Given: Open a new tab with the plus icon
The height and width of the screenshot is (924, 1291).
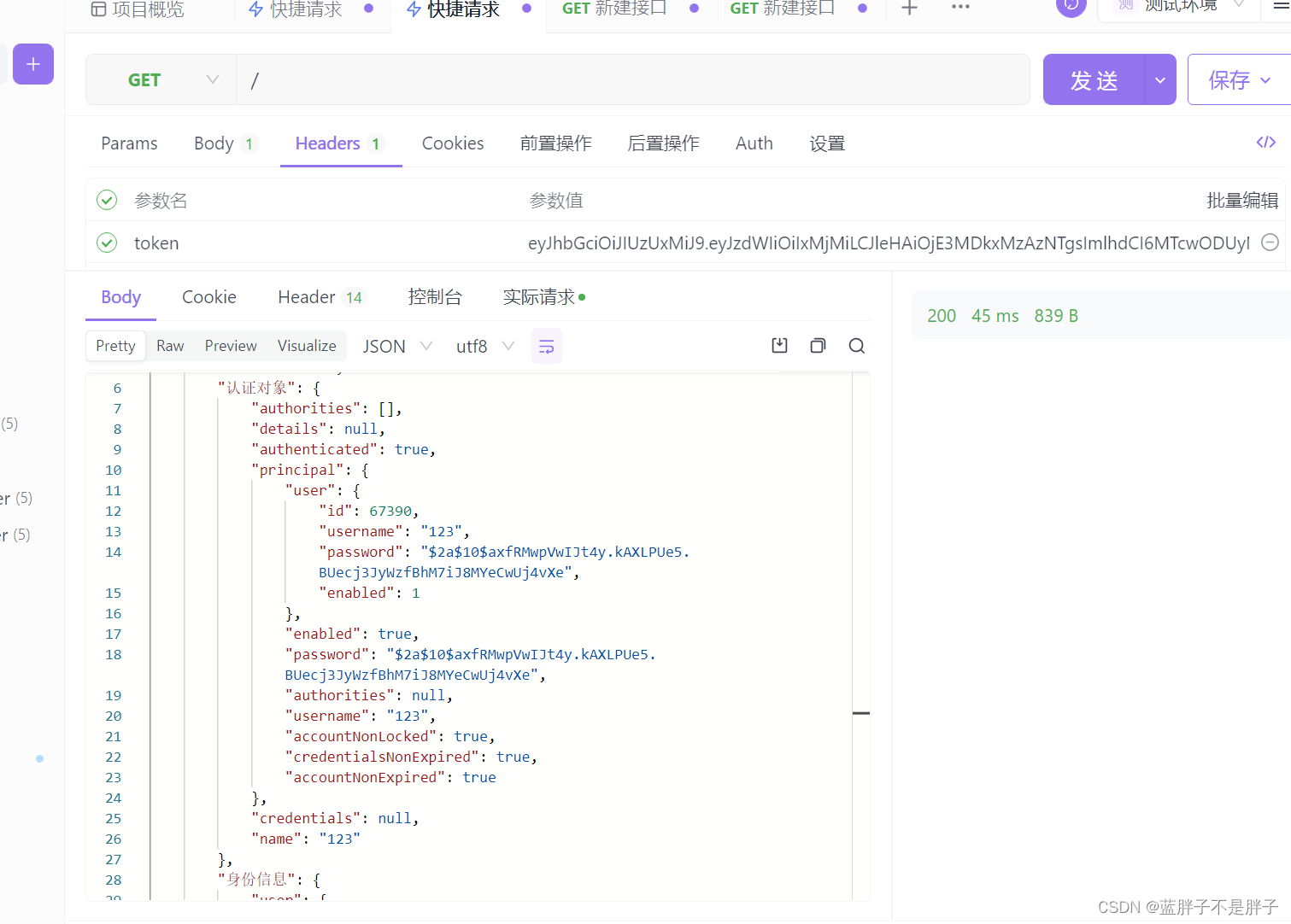Looking at the screenshot, I should (x=910, y=9).
